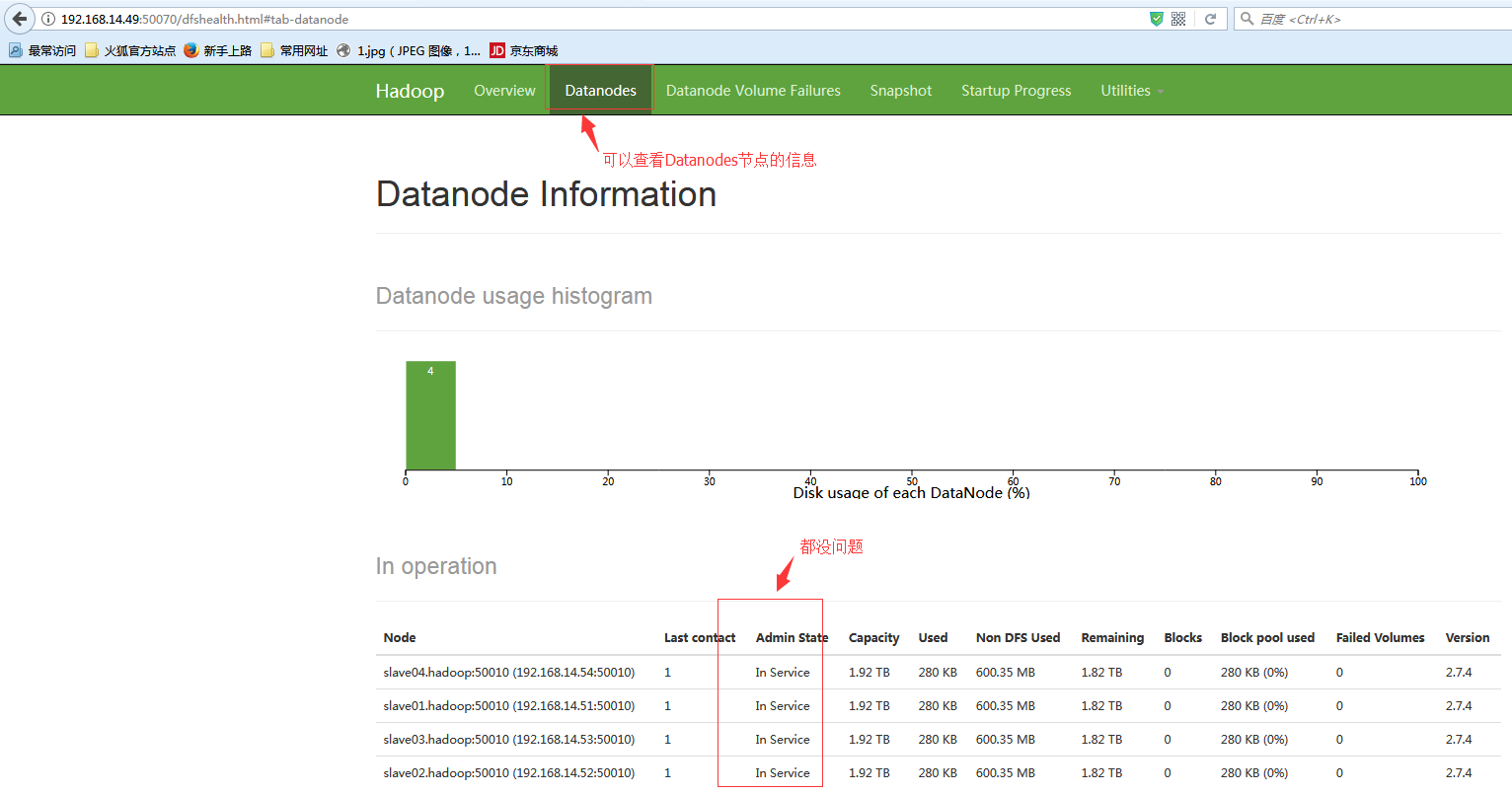Viewport: 1512px width, 794px height.
Task: Open the Datanode Volume Failures tab
Action: (x=753, y=91)
